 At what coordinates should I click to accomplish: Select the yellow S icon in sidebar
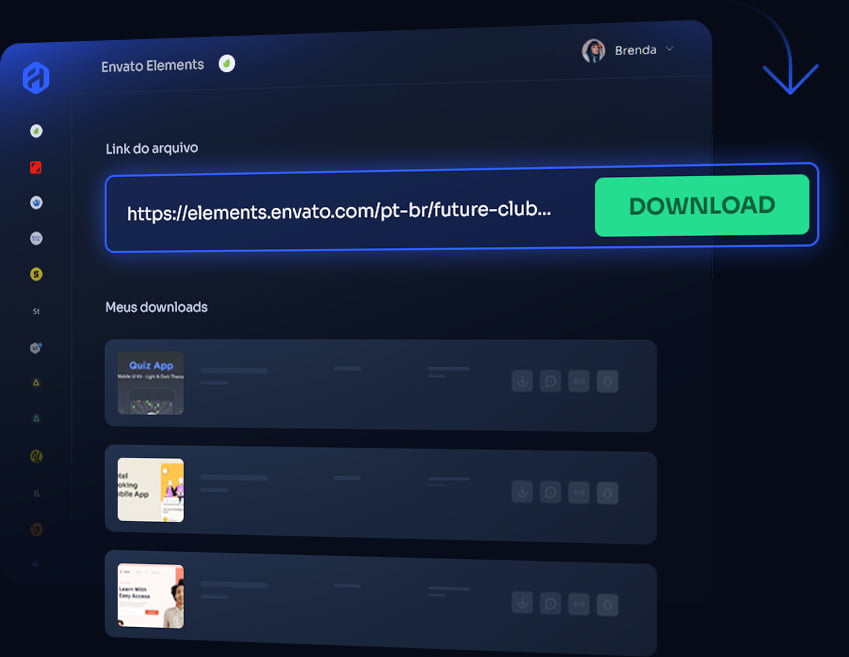pyautogui.click(x=36, y=274)
